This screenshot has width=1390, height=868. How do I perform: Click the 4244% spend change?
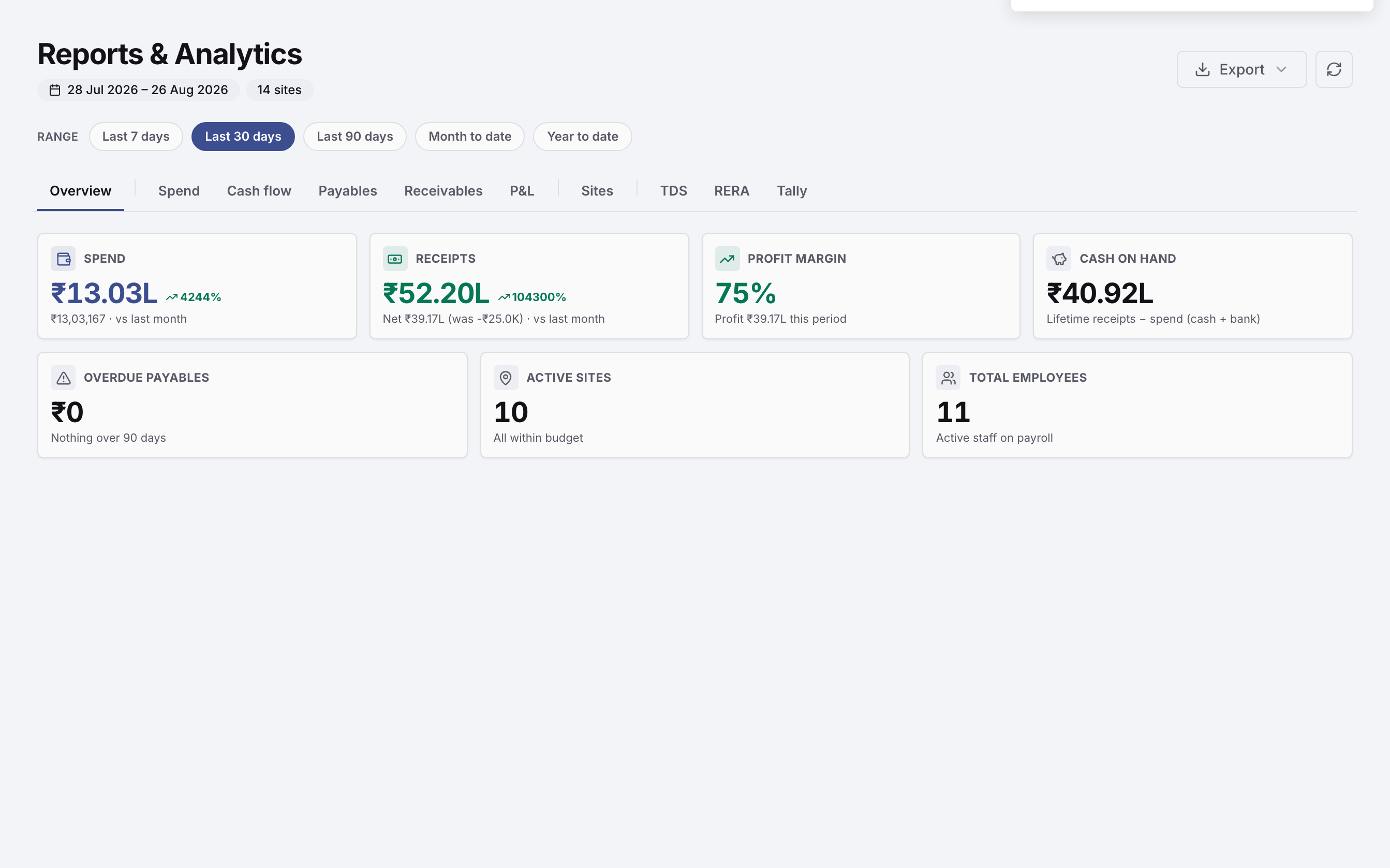click(x=200, y=297)
